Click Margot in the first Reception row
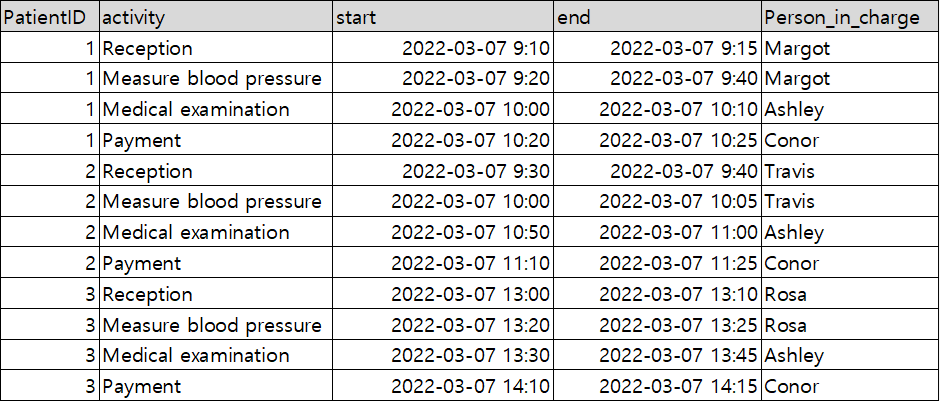Image resolution: width=940 pixels, height=402 pixels. (796, 48)
